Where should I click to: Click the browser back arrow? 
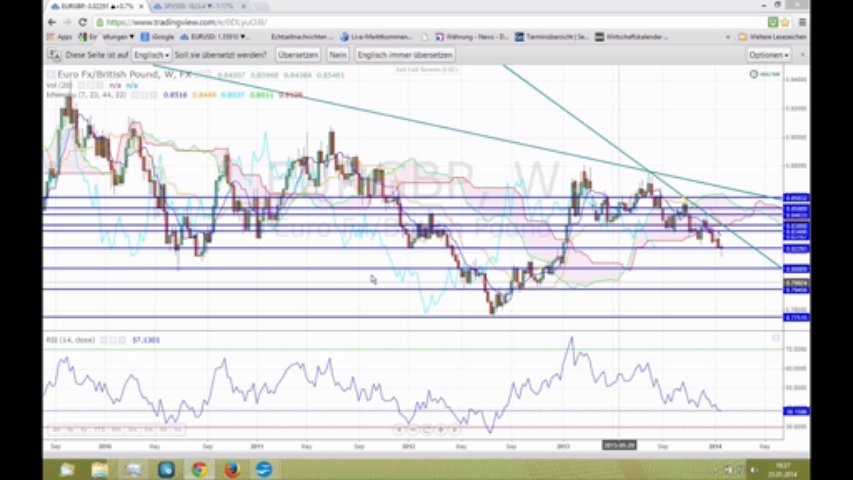52,22
